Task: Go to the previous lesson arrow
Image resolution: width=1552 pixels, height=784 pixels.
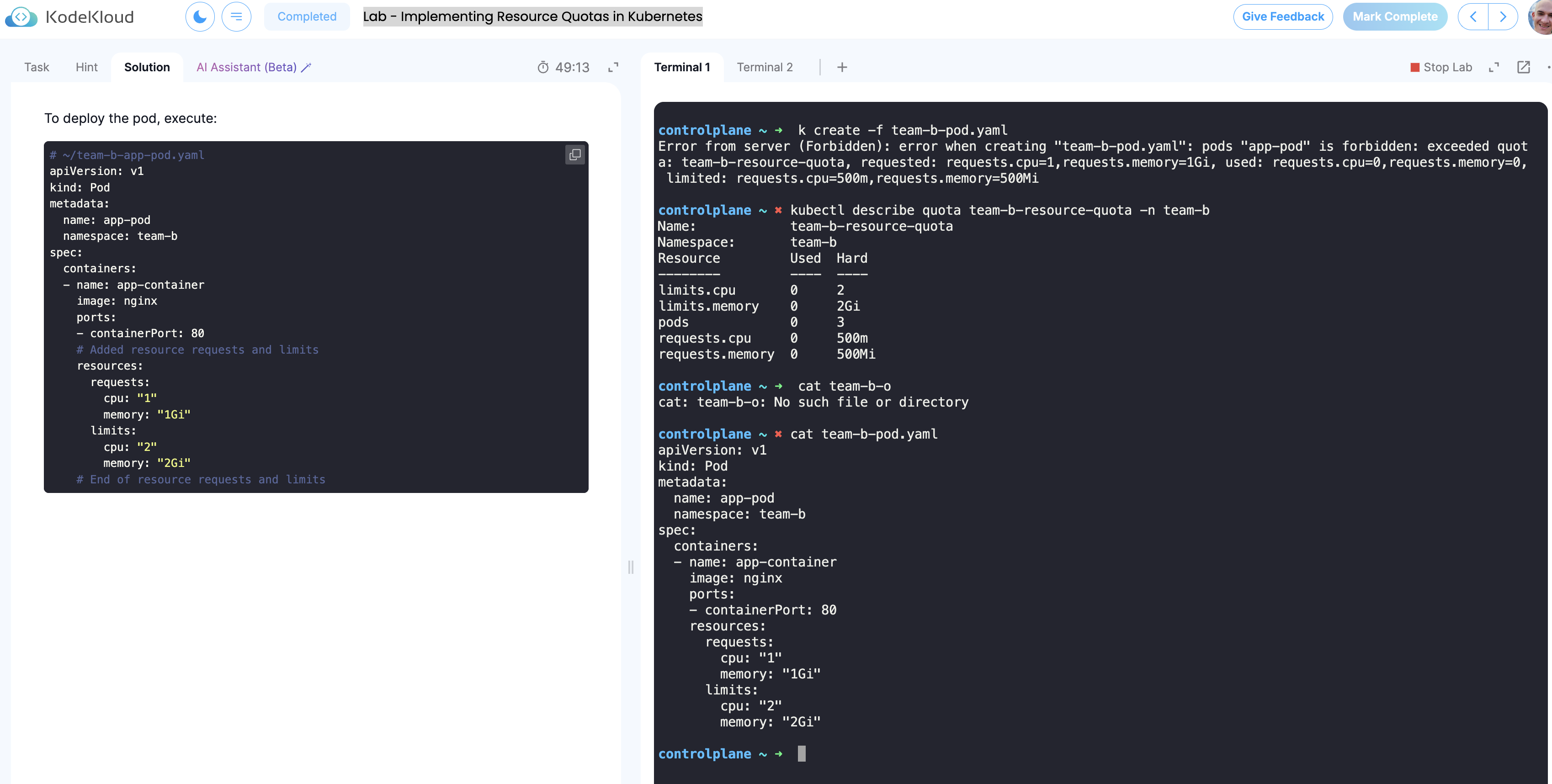Action: pyautogui.click(x=1472, y=16)
